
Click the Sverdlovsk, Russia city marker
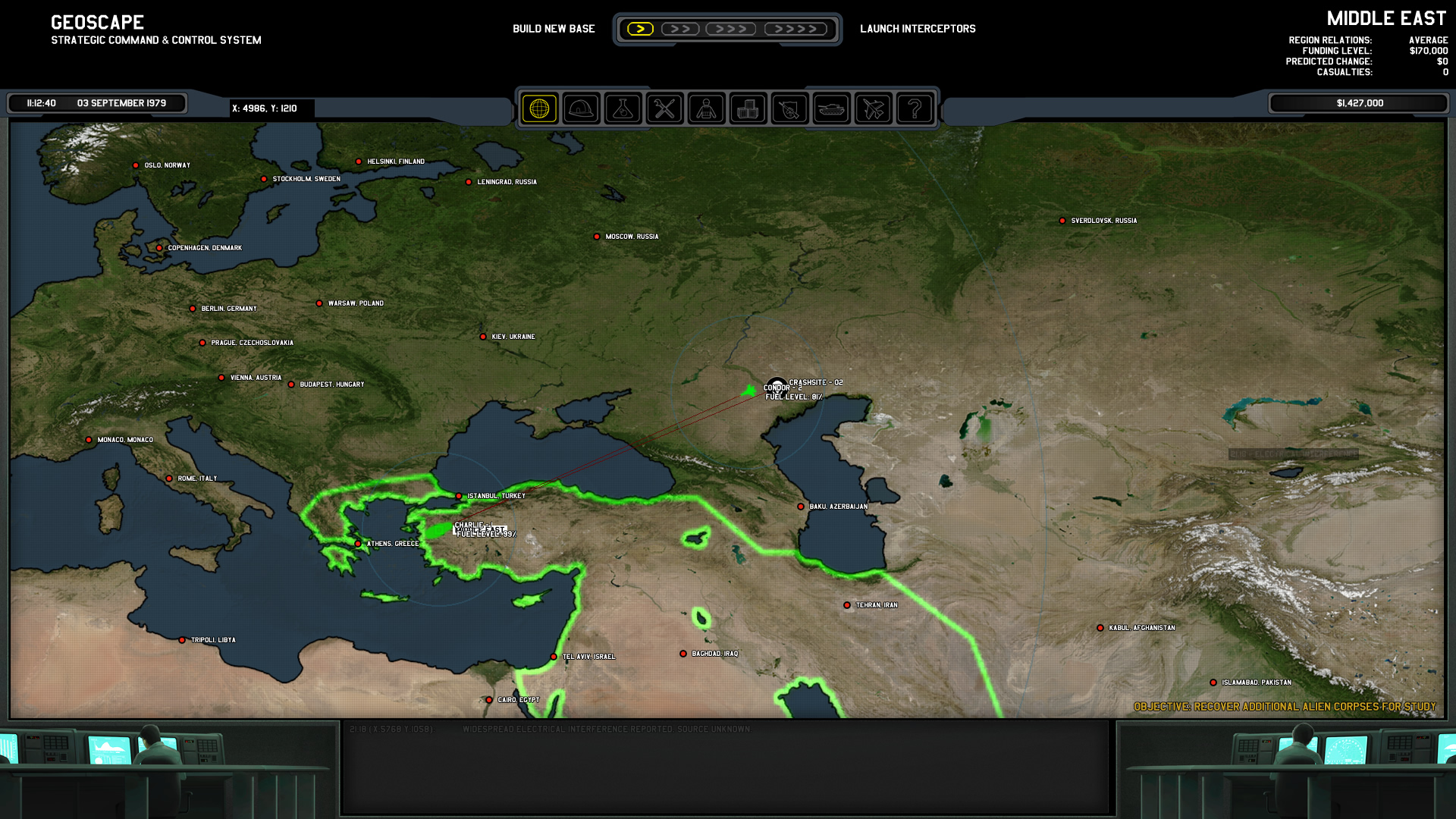pos(1062,221)
